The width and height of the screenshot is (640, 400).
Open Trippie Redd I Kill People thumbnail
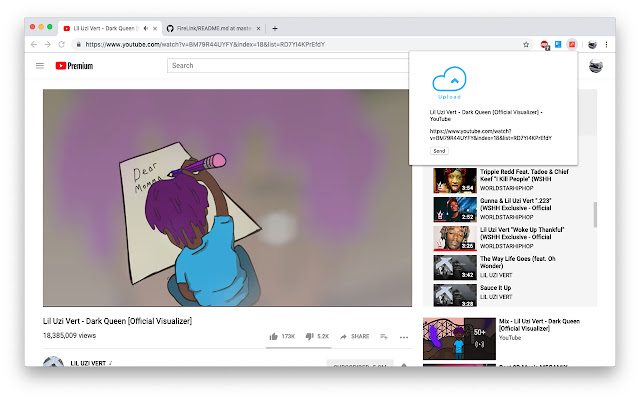[x=455, y=180]
